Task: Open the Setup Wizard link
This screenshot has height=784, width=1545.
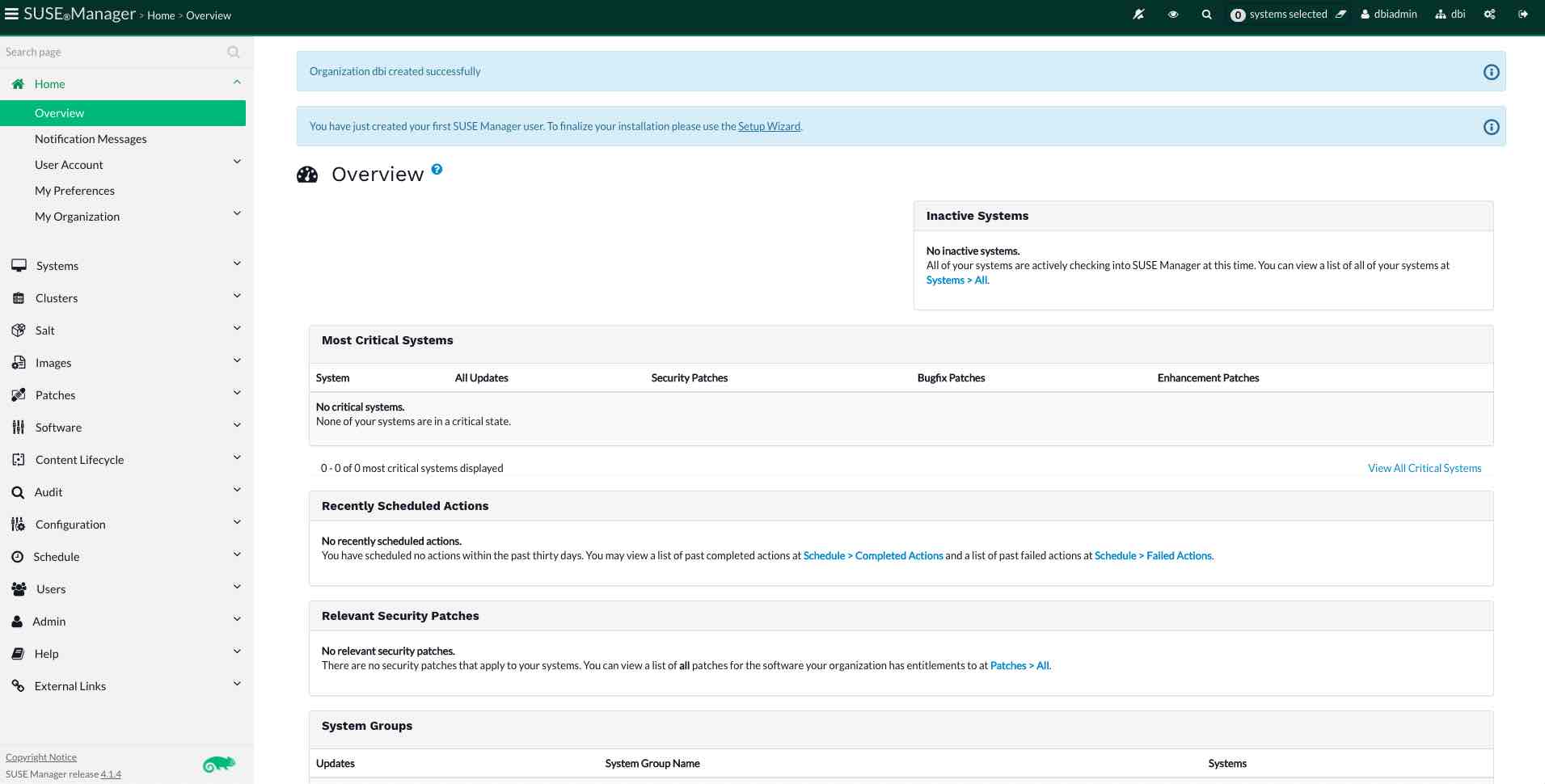Action: pos(769,126)
